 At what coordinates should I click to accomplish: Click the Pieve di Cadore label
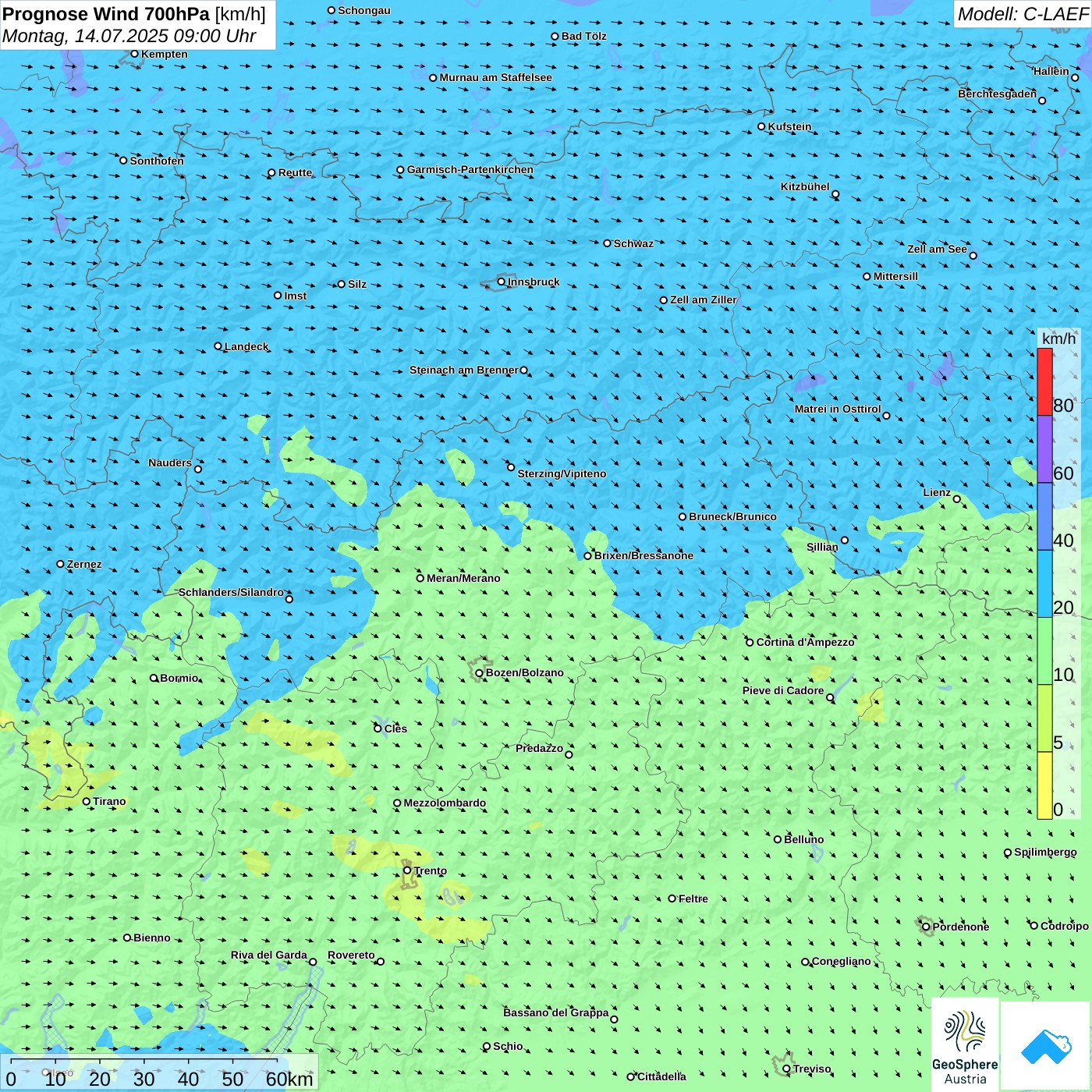coord(783,690)
